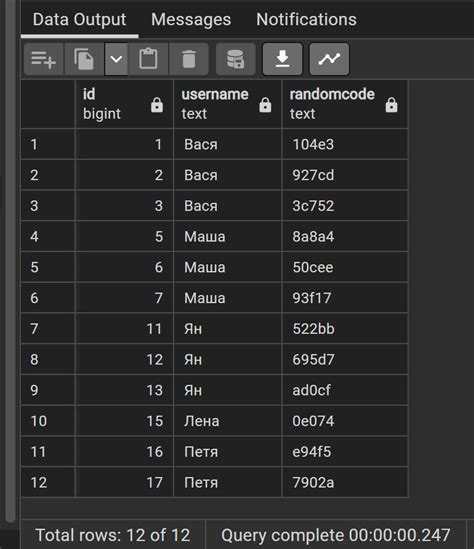Click the Copy icon in toolbar
The width and height of the screenshot is (474, 549).
point(84,59)
